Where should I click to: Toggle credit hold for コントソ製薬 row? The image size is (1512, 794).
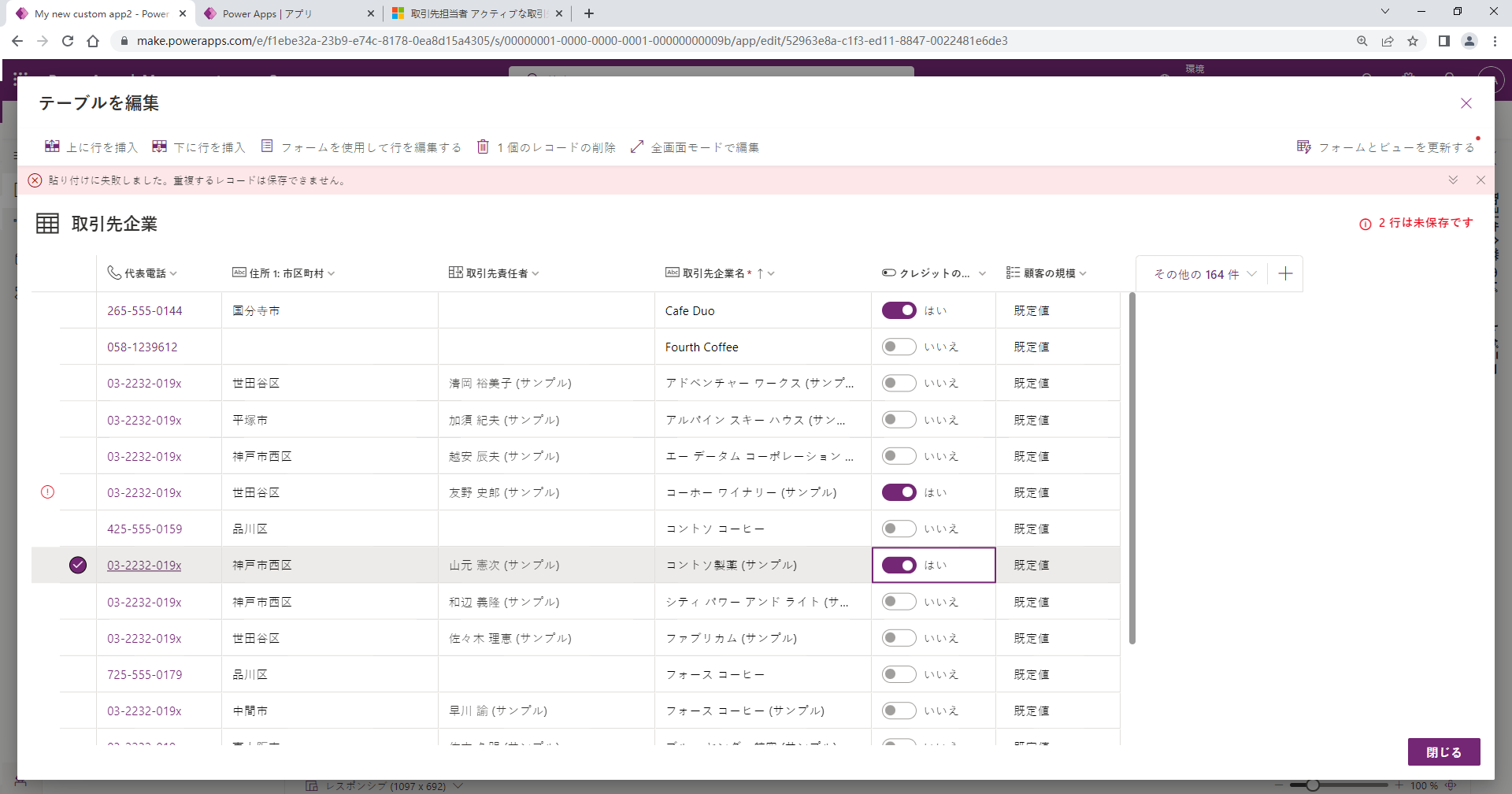[x=899, y=565]
